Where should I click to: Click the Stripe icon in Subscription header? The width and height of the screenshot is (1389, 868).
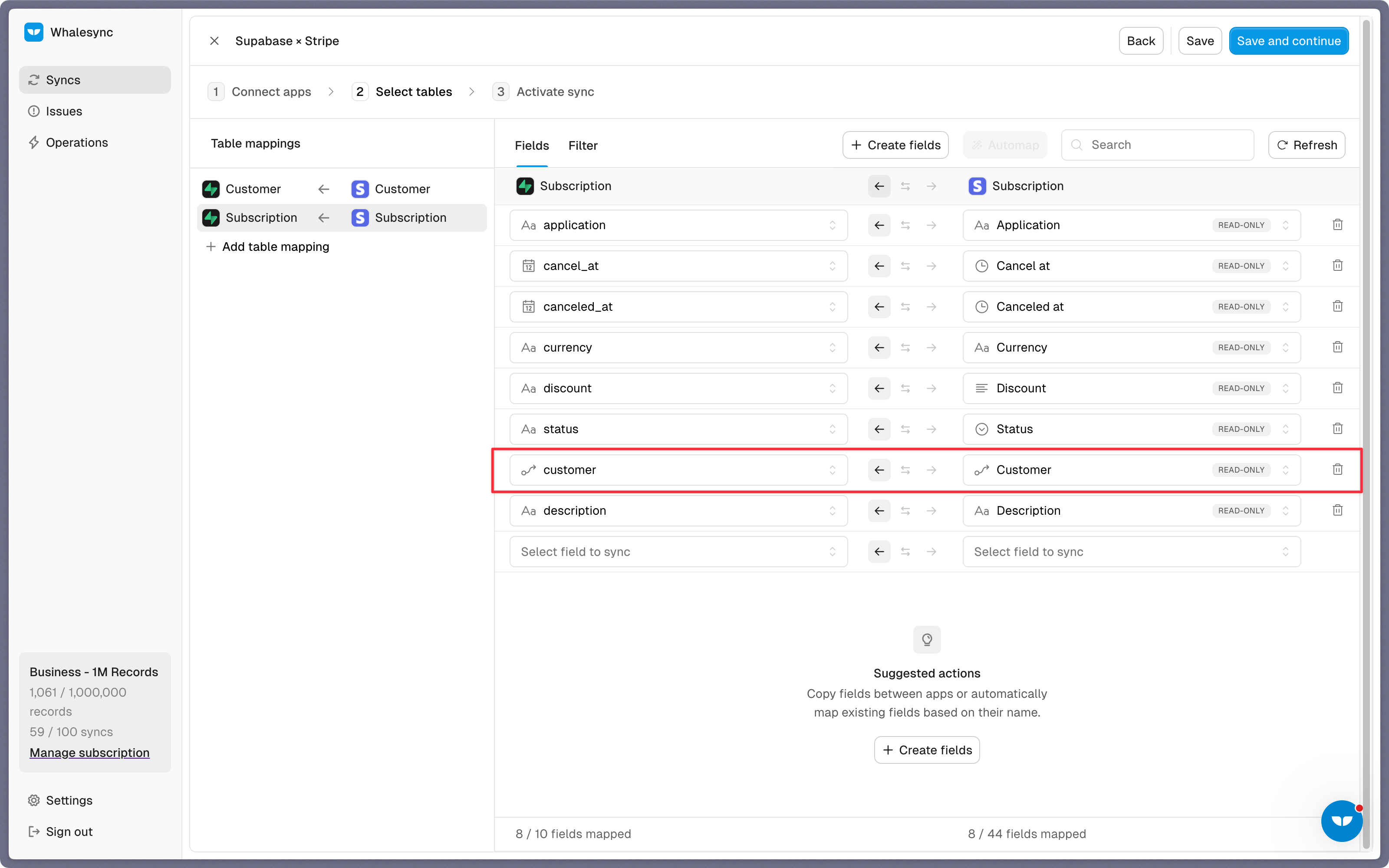pos(977,186)
